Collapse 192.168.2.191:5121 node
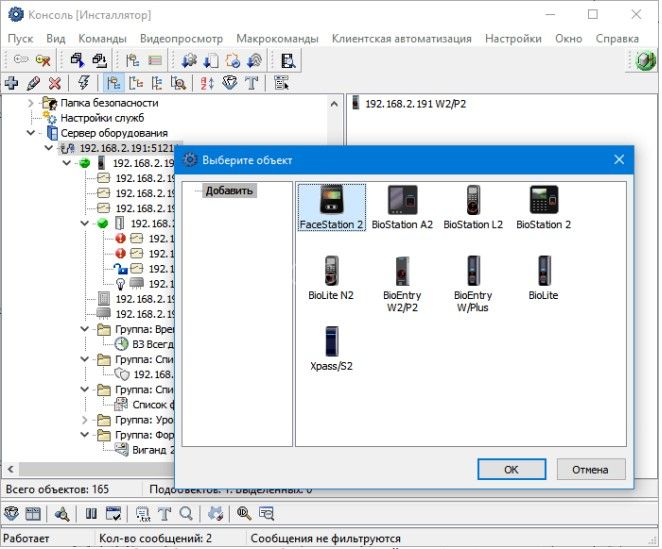662x549 pixels. tap(49, 148)
